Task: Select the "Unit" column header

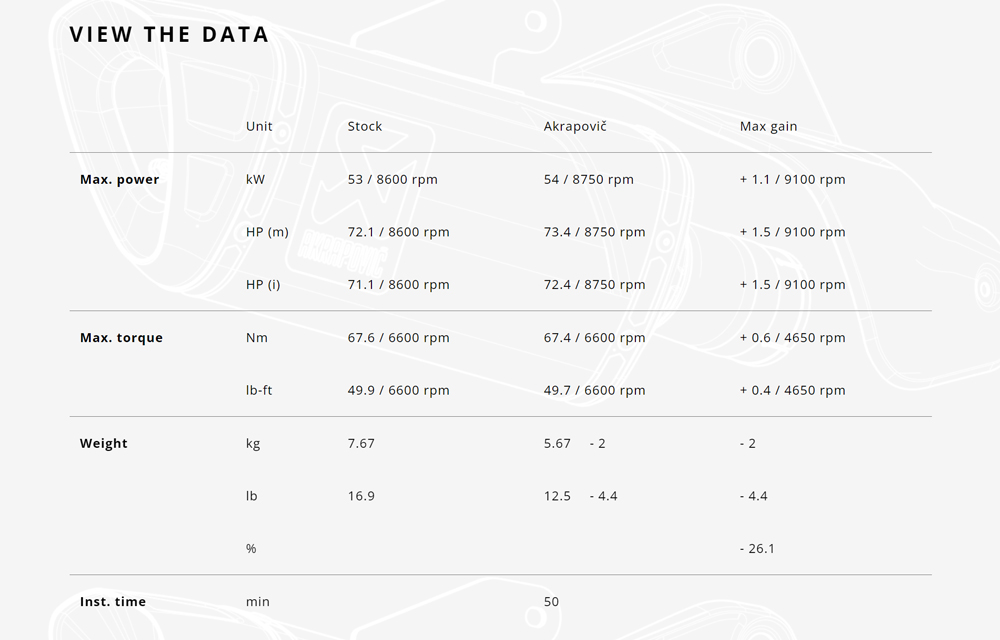Action: [x=259, y=127]
